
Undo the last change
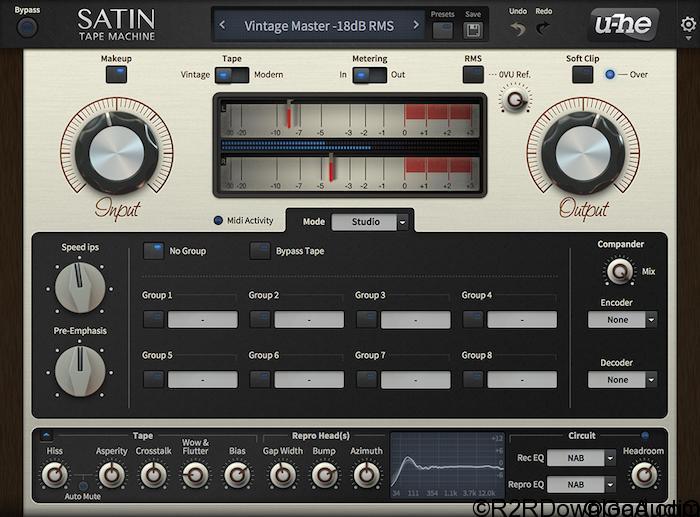click(x=518, y=29)
